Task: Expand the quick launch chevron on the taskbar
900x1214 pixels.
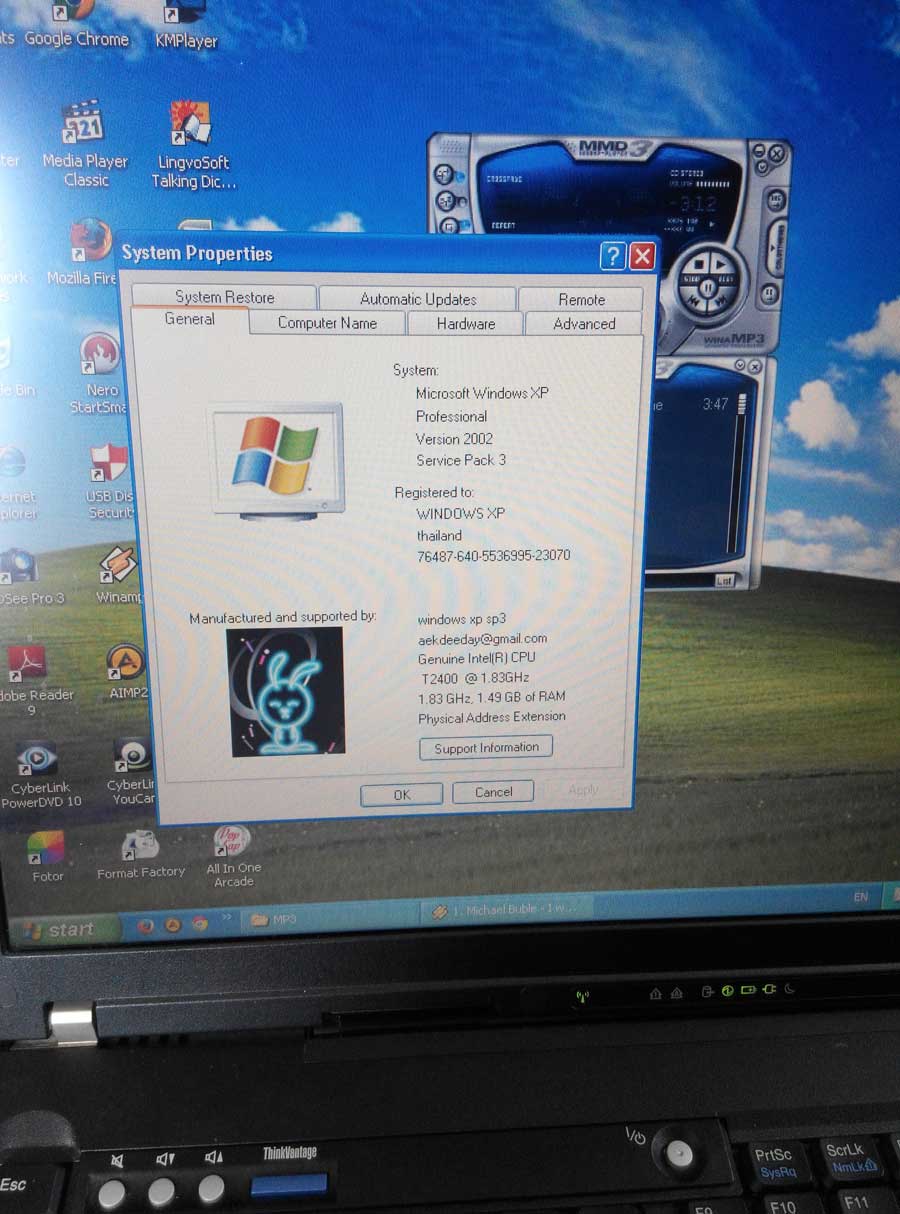Action: 227,917
